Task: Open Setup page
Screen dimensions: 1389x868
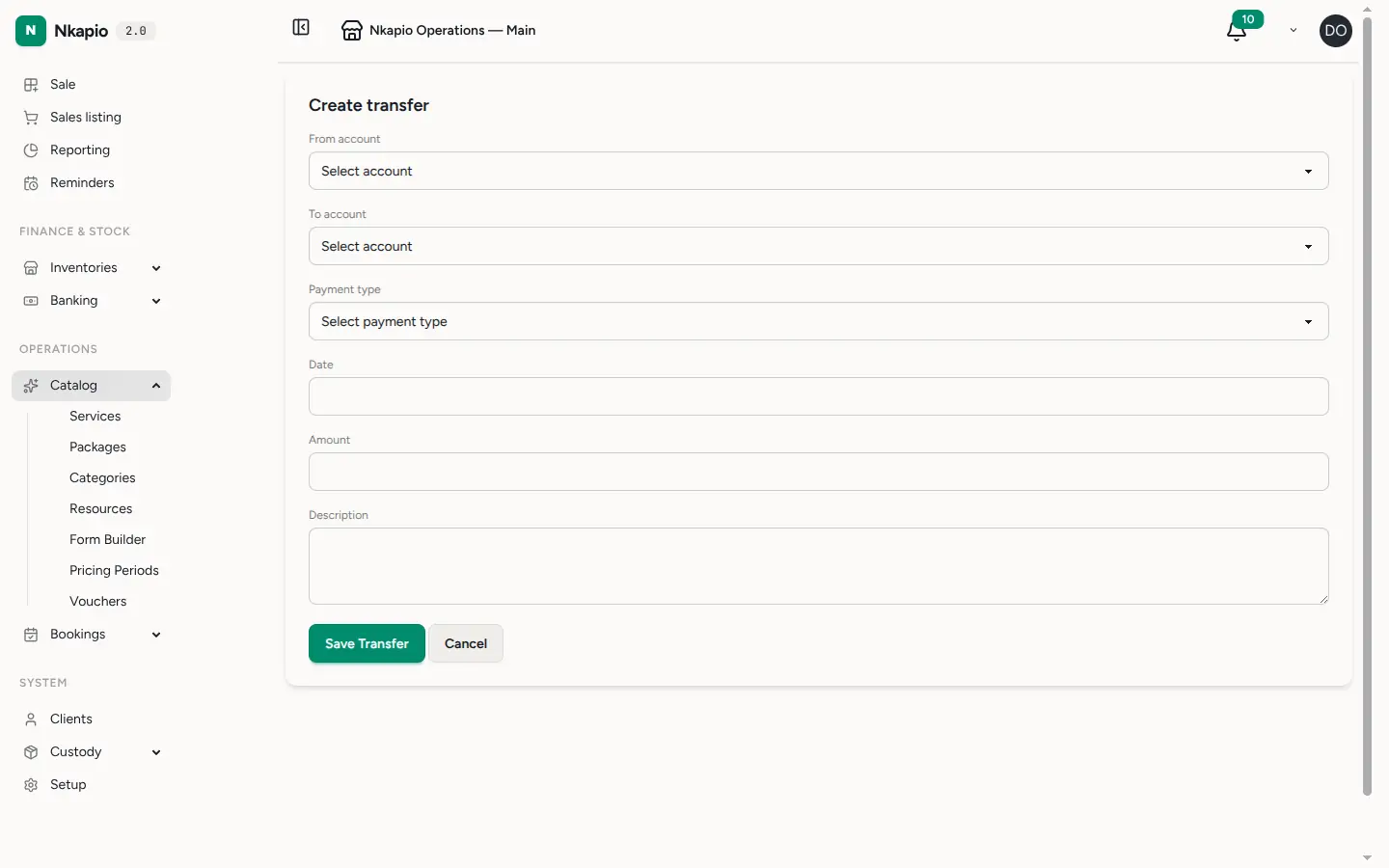Action: point(68,785)
